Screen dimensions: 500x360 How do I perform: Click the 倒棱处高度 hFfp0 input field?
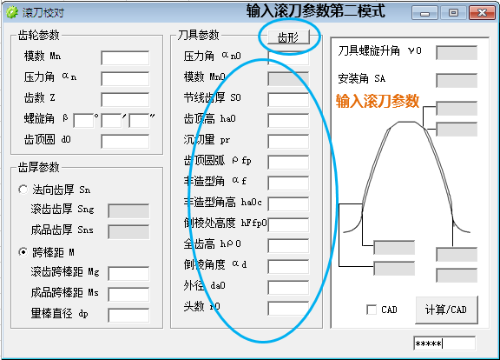click(288, 225)
